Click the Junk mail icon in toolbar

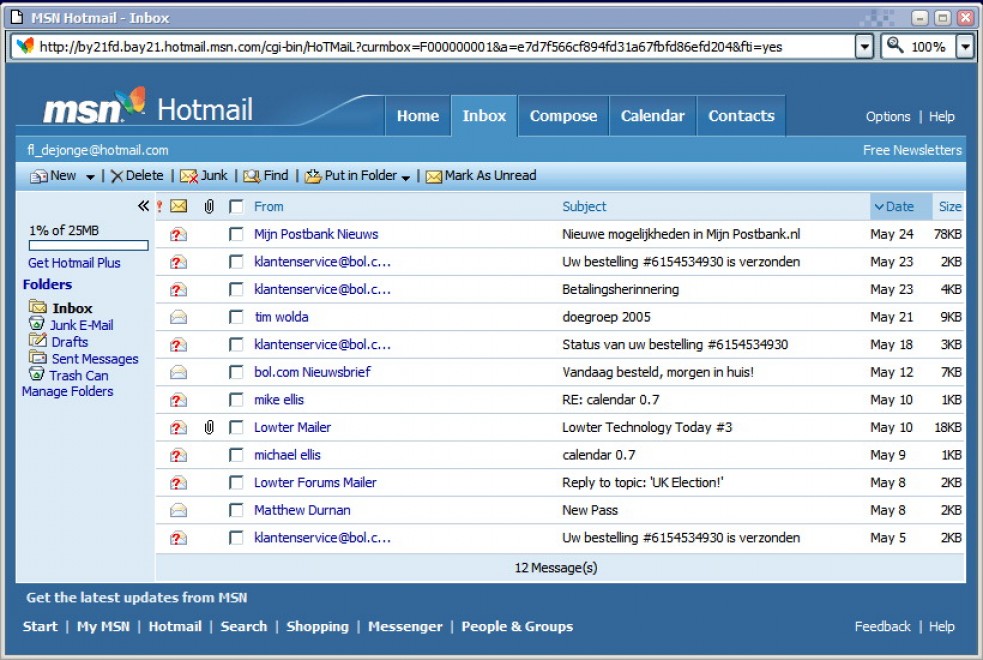[189, 177]
